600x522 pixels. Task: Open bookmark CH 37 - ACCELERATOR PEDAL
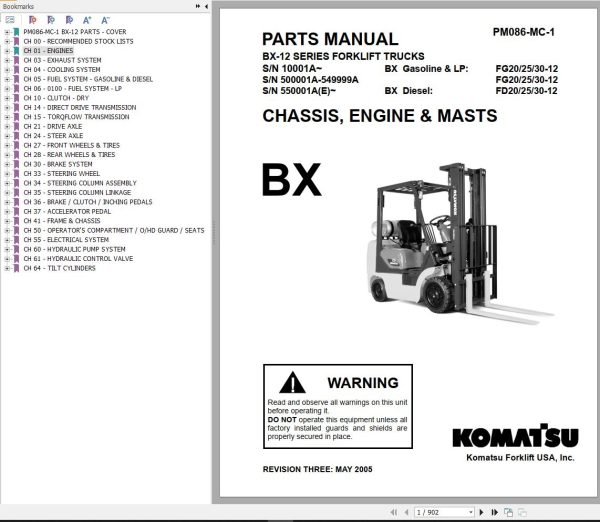pos(67,212)
